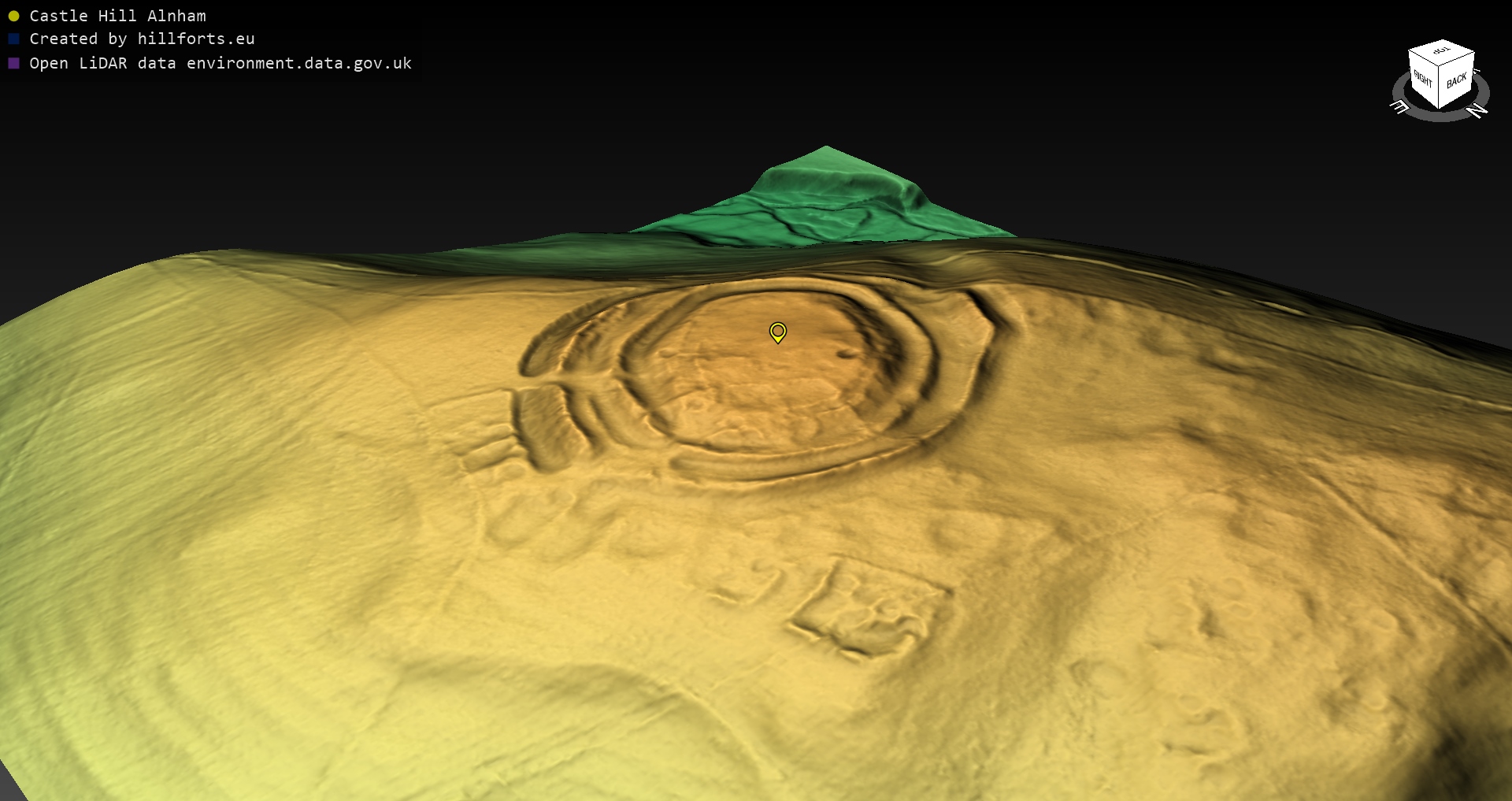The width and height of the screenshot is (1512, 801).
Task: Click the BACK face of the navigation cube
Action: 1456,80
